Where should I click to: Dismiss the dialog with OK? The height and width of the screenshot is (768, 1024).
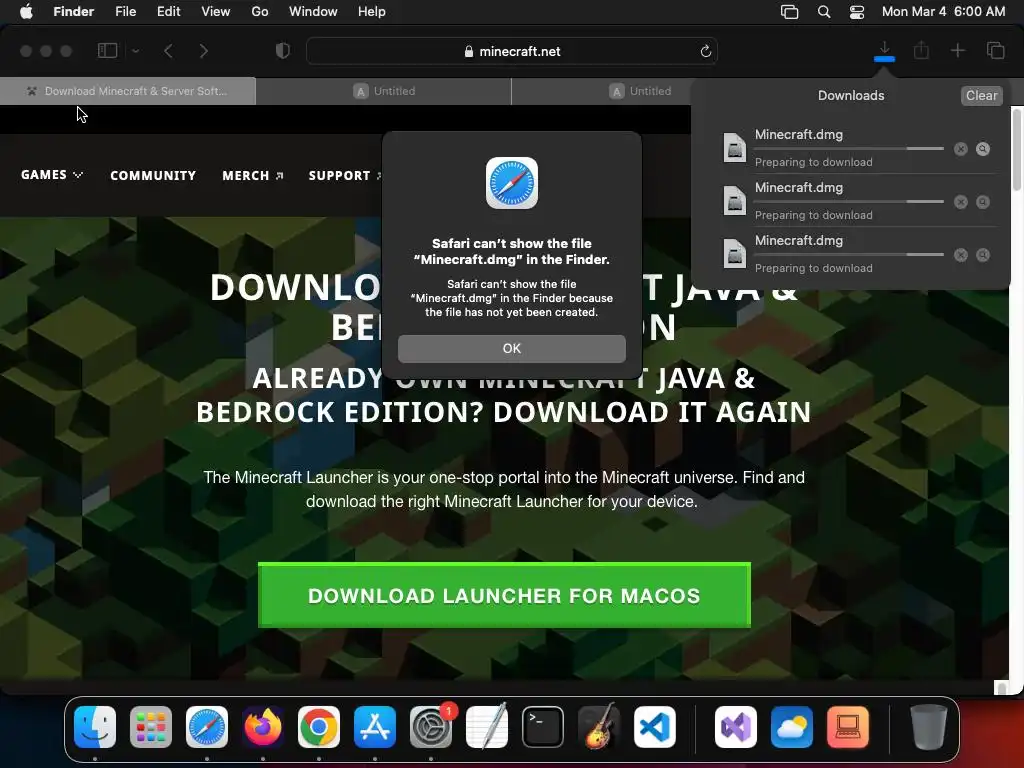tap(511, 349)
